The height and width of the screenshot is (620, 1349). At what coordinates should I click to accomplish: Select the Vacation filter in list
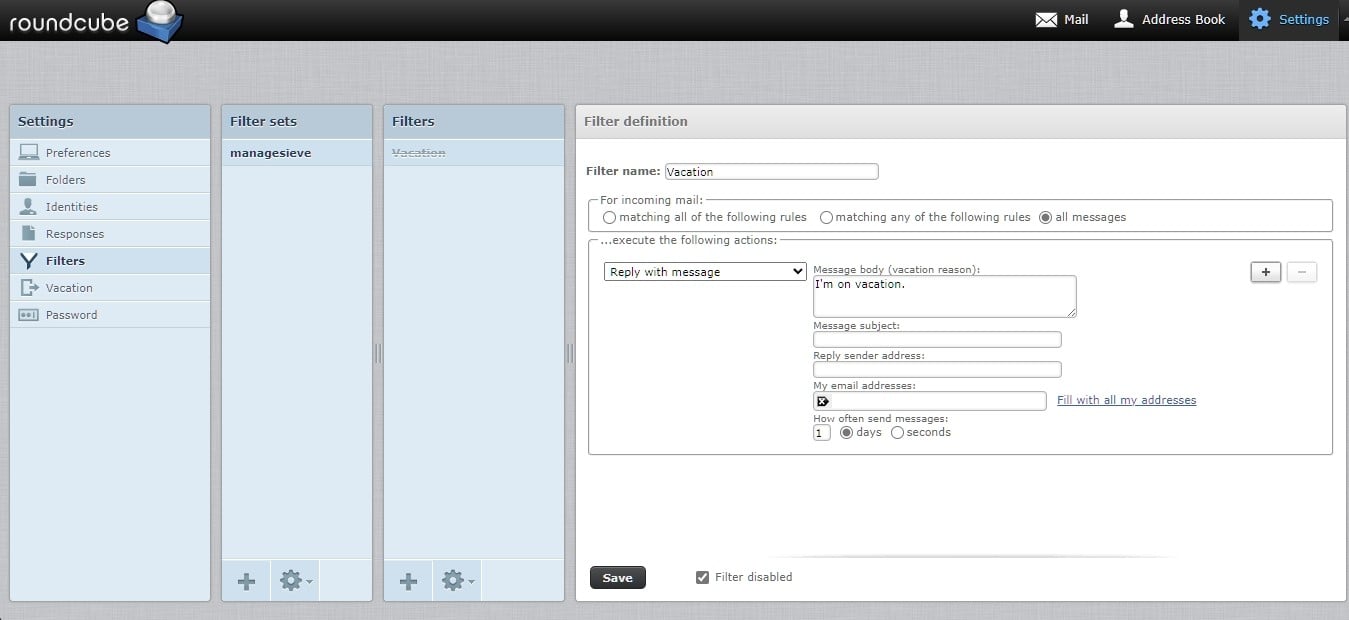[474, 153]
